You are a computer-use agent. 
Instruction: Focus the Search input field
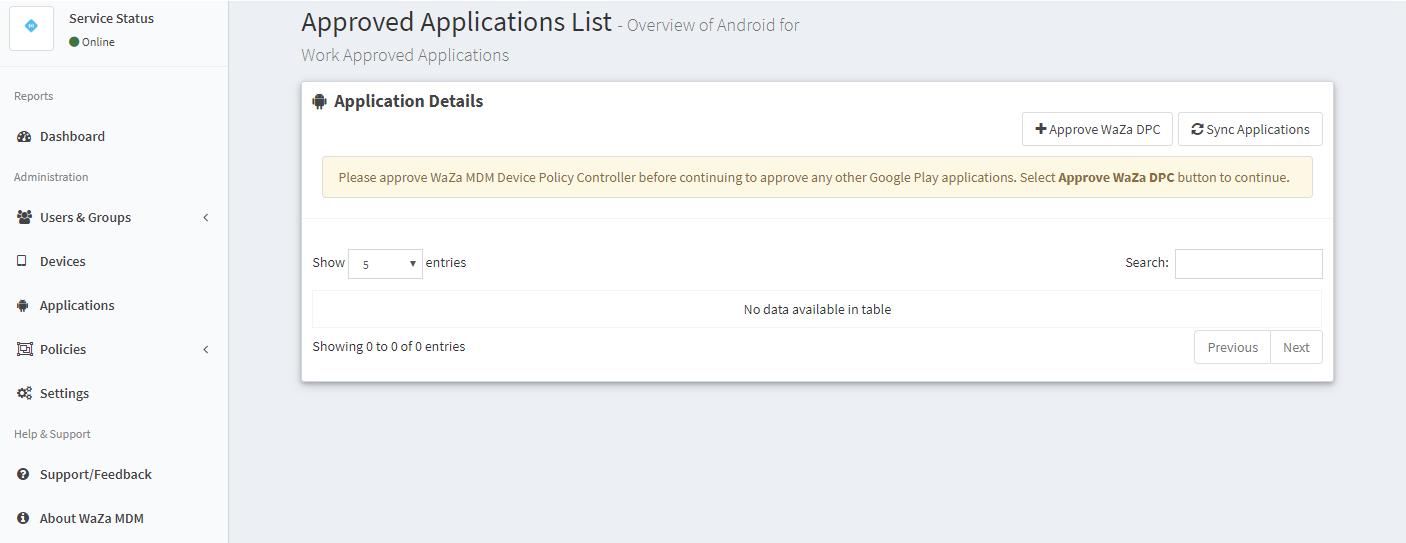[1248, 264]
